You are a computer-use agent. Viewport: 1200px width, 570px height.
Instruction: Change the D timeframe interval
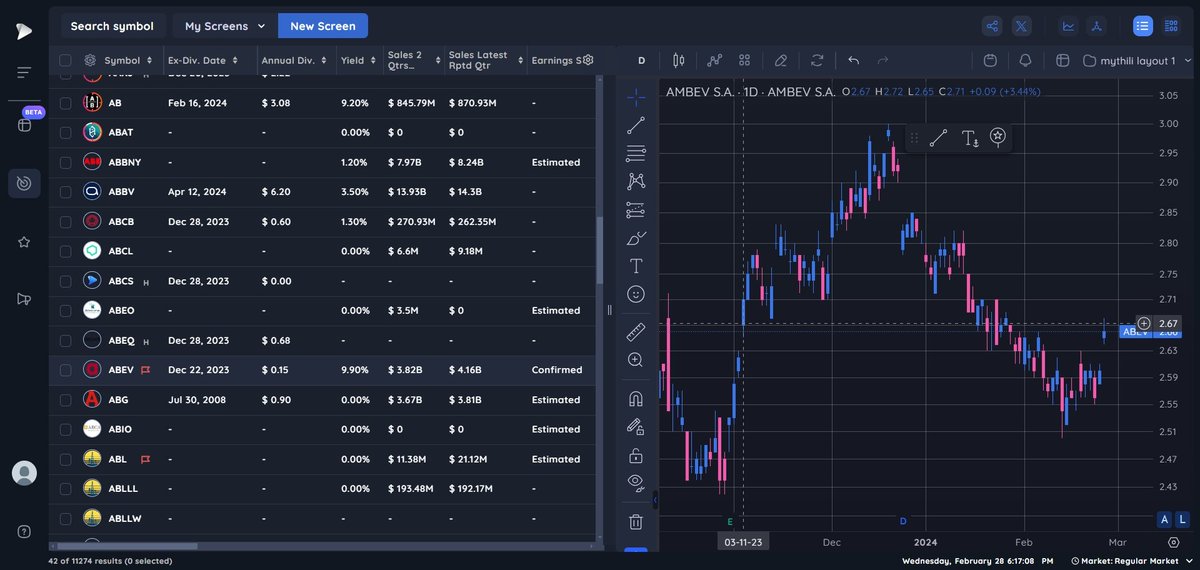[x=642, y=60]
